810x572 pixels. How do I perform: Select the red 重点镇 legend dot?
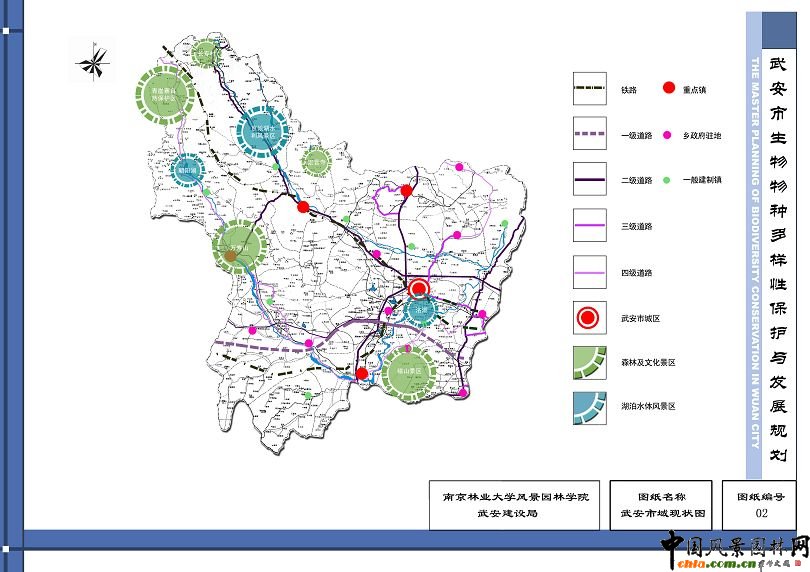pos(668,89)
